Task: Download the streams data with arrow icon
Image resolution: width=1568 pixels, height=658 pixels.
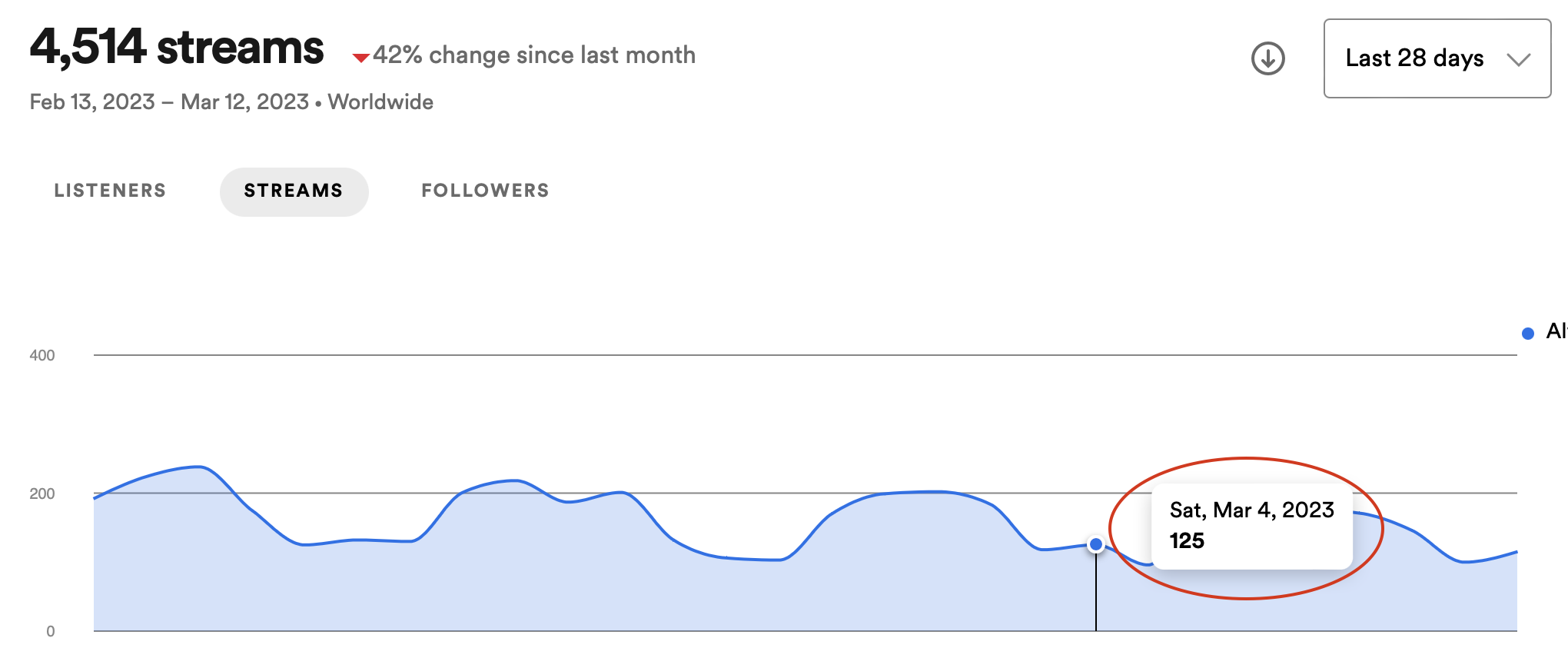Action: [x=1267, y=58]
